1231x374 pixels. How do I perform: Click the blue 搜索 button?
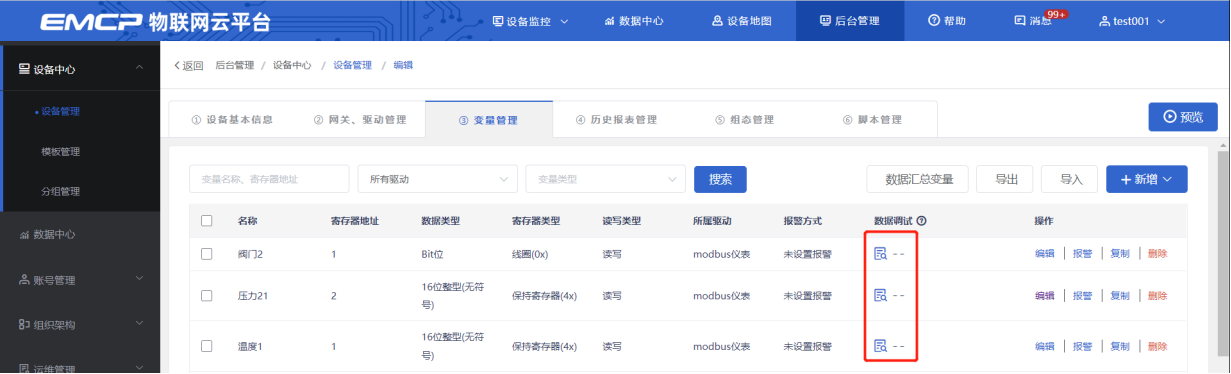[720, 179]
